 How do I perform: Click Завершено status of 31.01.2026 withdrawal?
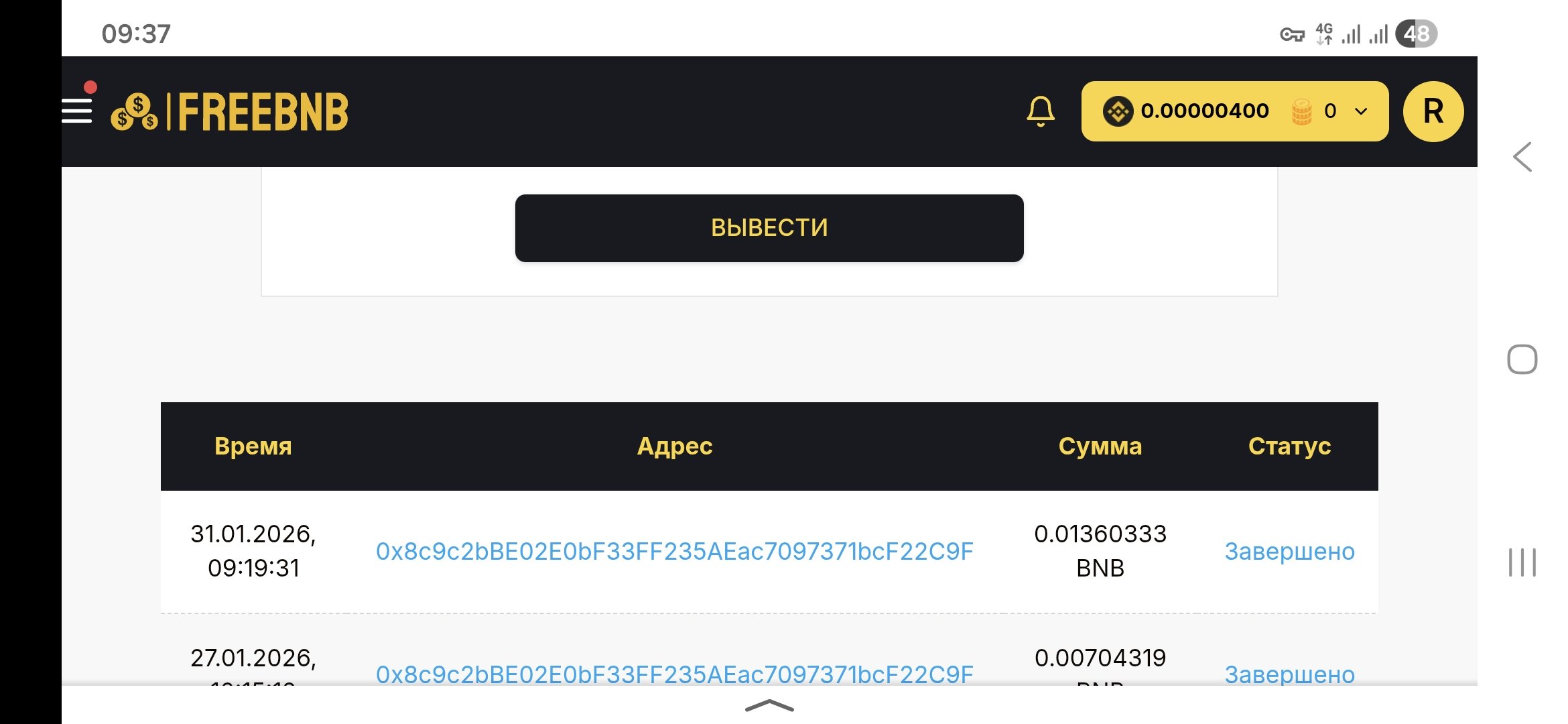tap(1289, 551)
